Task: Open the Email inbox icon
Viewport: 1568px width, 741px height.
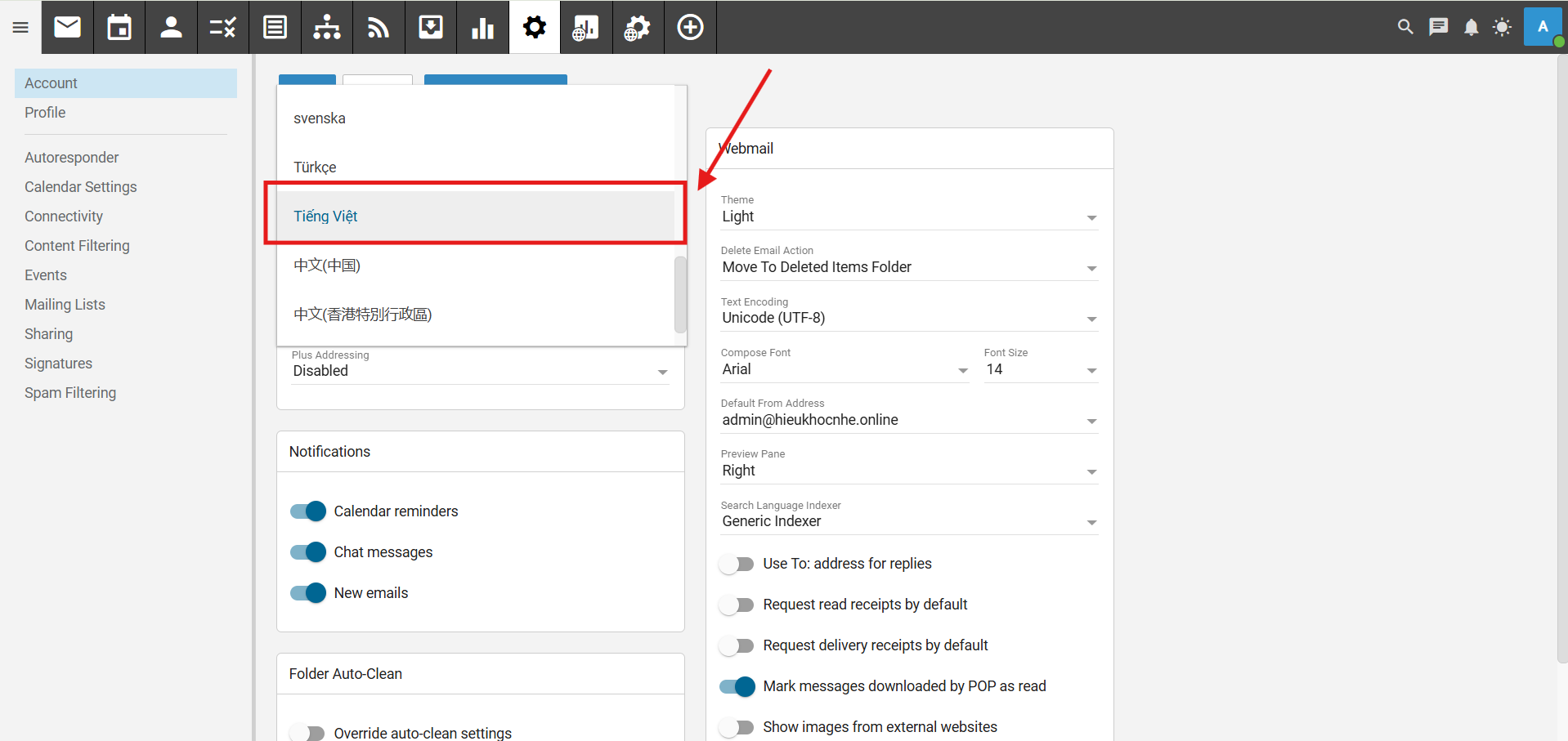Action: click(x=68, y=27)
